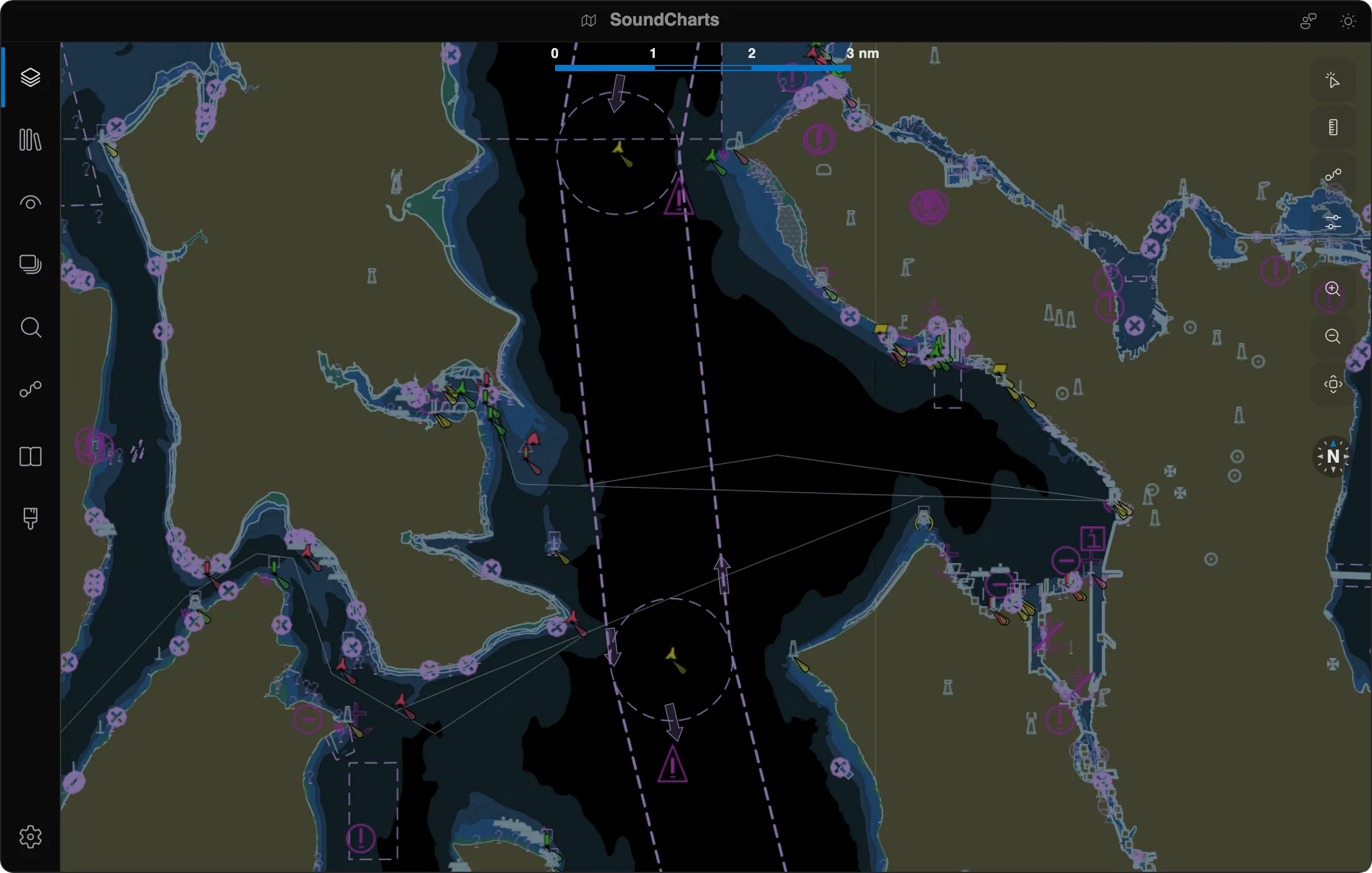Screen dimensions: 1372x873
Task: Select the ruler measure tool
Action: point(1333,127)
